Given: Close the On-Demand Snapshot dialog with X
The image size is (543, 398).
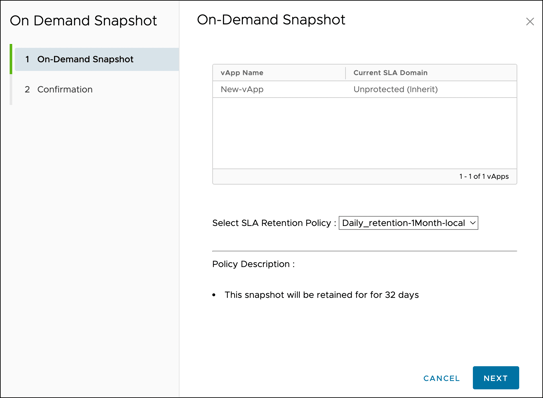Looking at the screenshot, I should 529,21.
